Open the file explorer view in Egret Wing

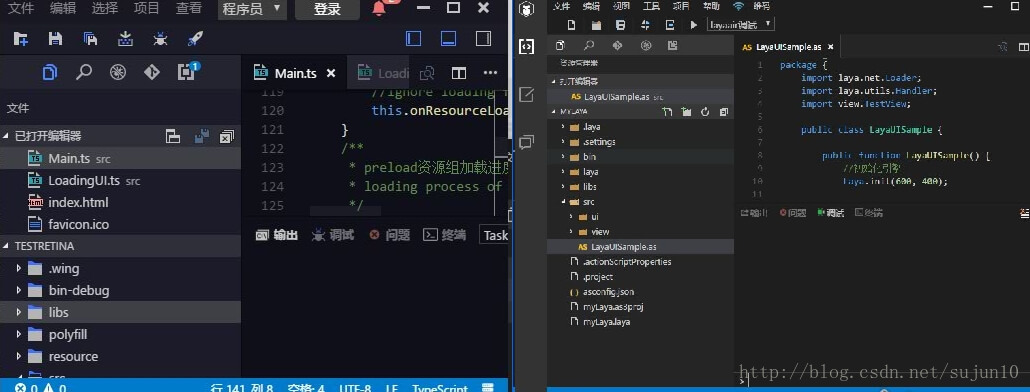tap(50, 72)
